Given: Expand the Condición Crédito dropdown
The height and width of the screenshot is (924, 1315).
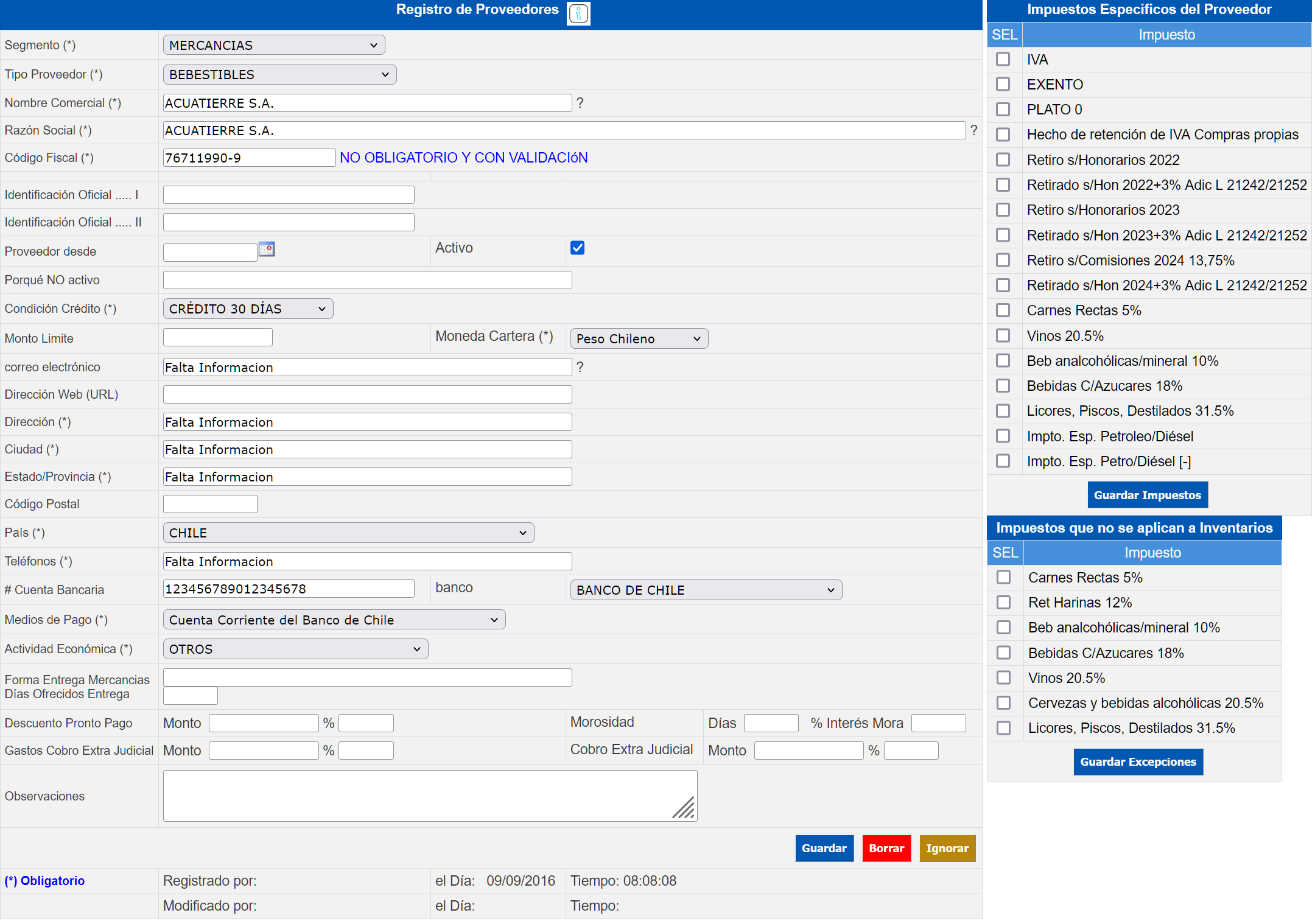Looking at the screenshot, I should pyautogui.click(x=248, y=309).
